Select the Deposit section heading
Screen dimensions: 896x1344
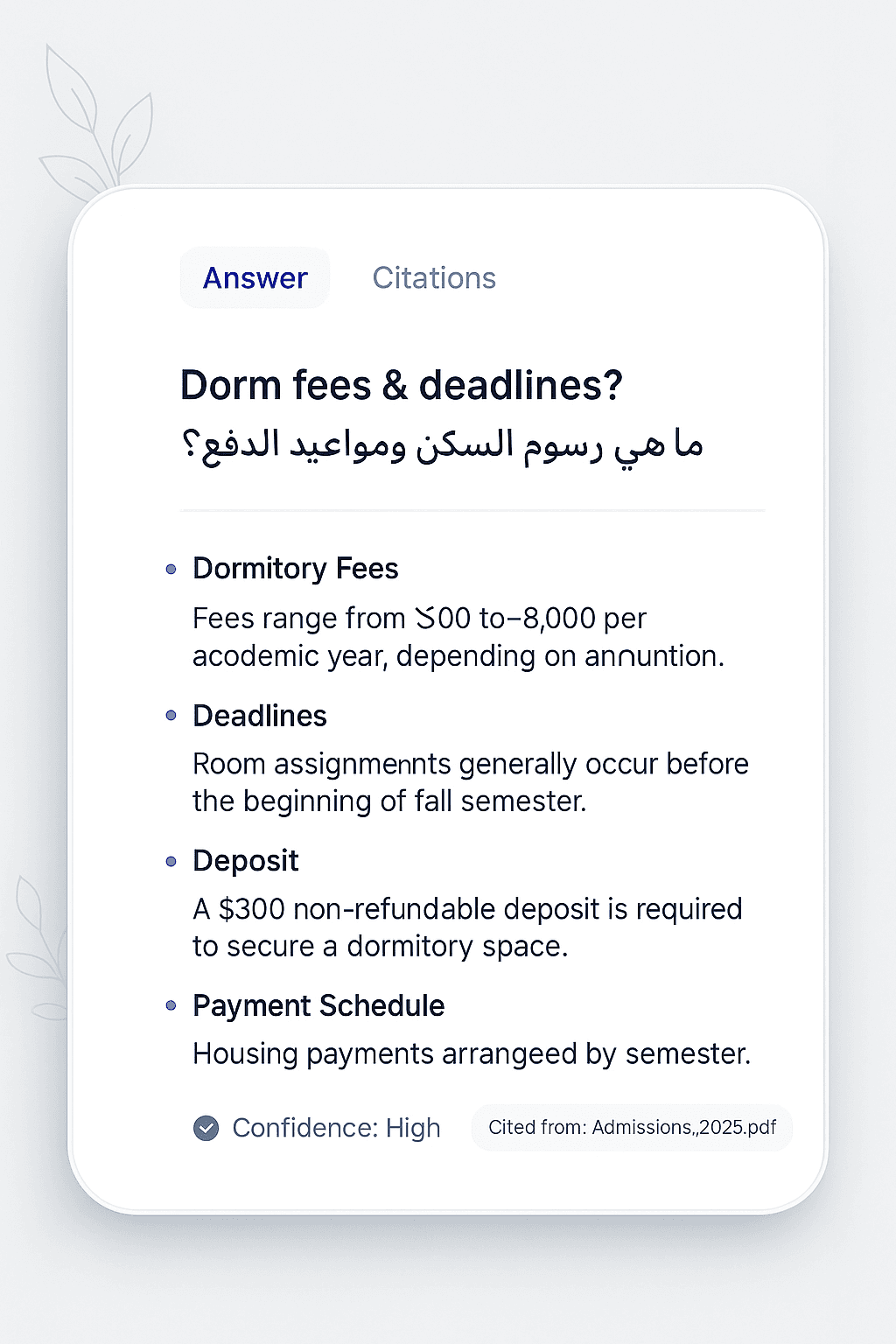point(245,861)
